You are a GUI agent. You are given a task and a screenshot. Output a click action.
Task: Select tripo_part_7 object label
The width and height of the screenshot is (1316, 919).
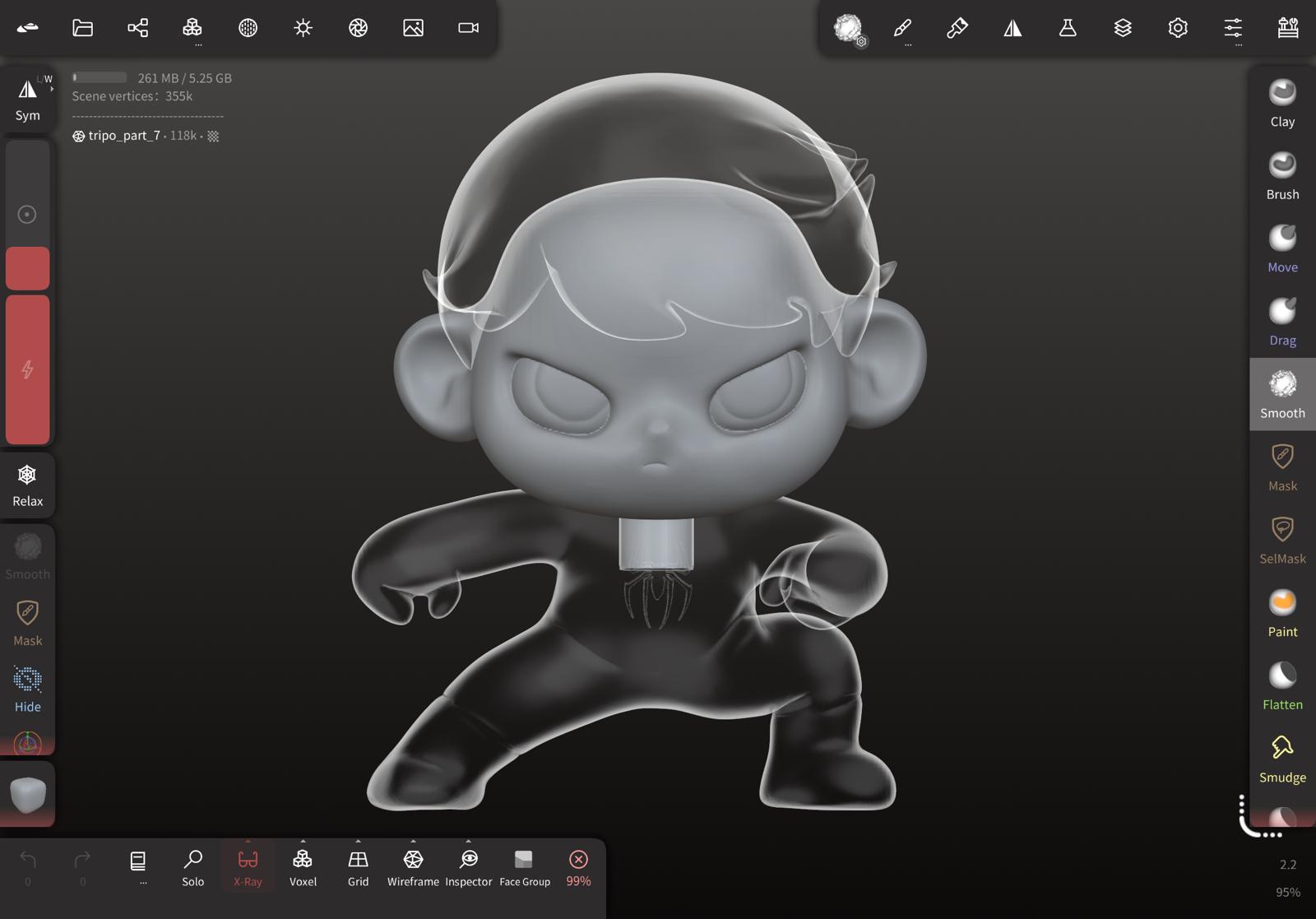point(124,135)
